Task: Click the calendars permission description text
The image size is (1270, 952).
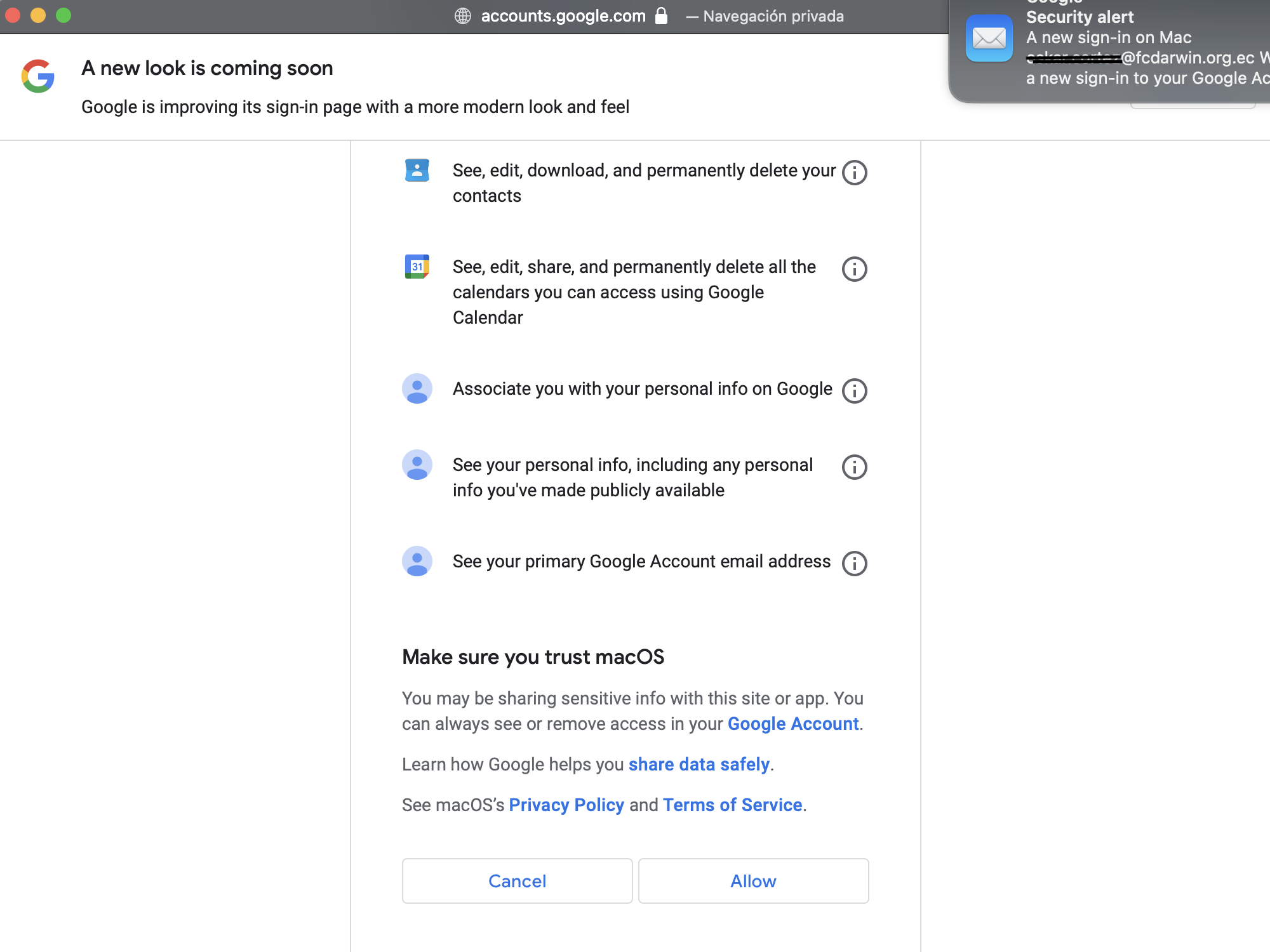Action: pos(634,293)
